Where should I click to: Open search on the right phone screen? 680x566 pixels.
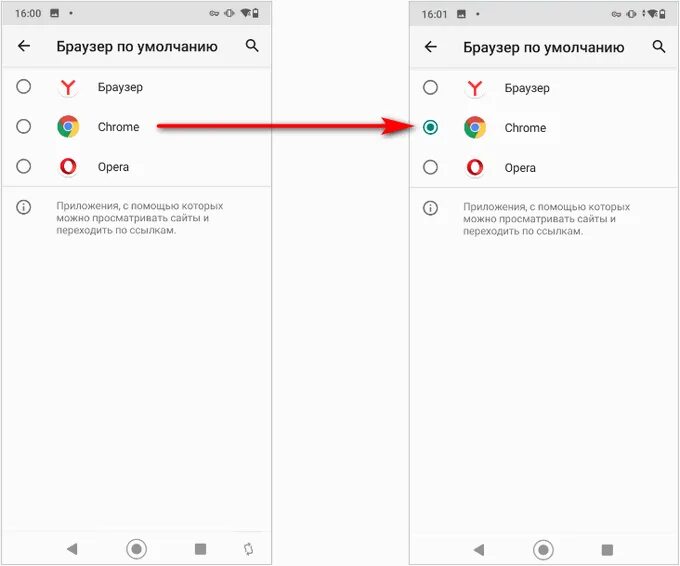point(659,46)
